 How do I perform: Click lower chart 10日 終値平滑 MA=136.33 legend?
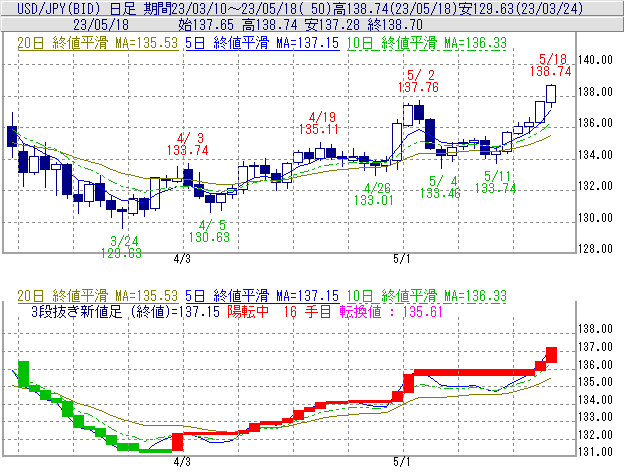coord(427,296)
